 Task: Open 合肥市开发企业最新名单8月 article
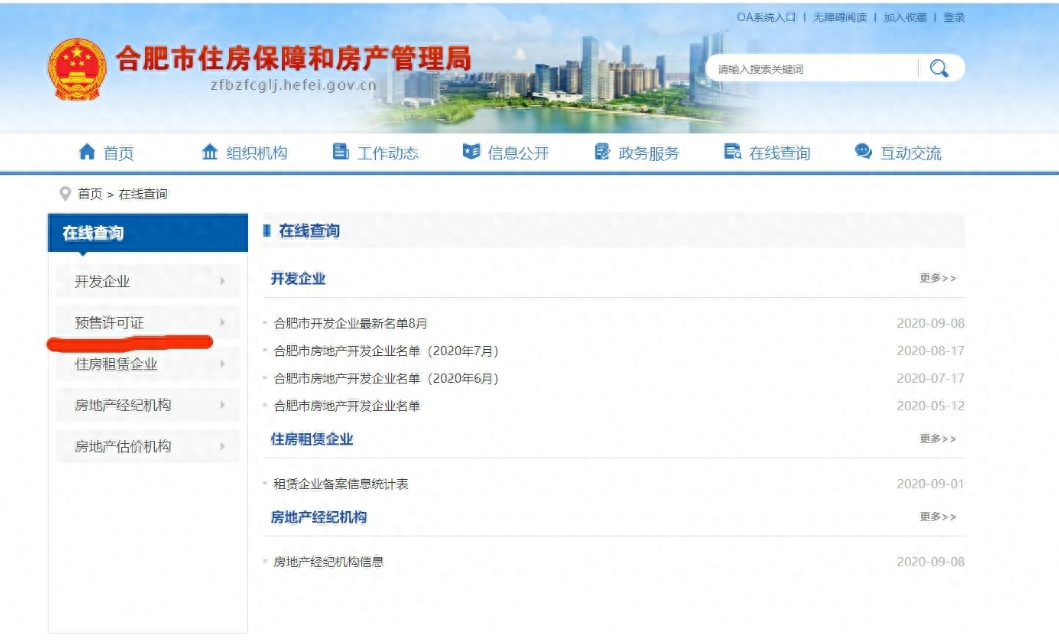pyautogui.click(x=350, y=324)
